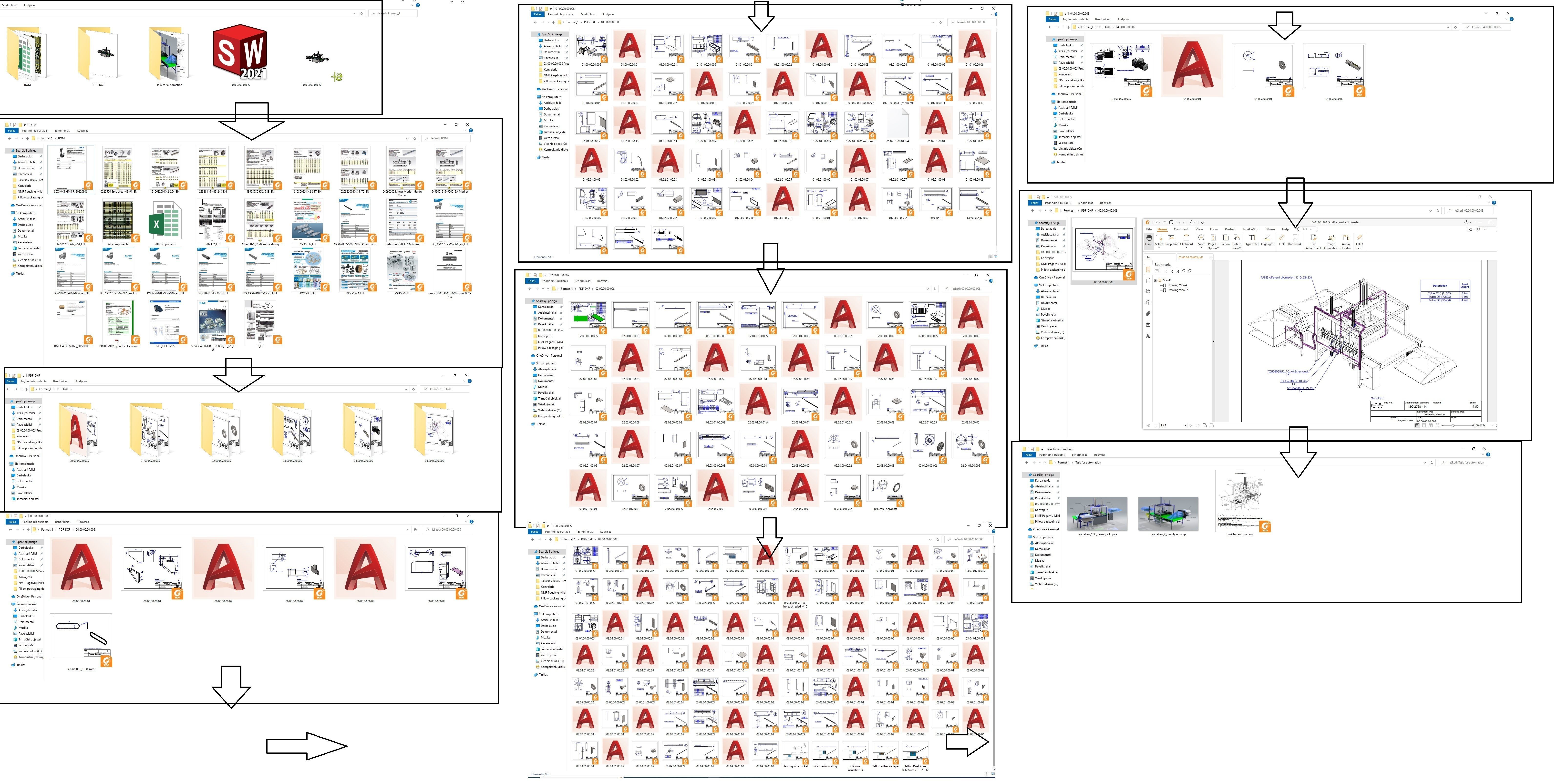Click the Link tool in Foxit ribbon

1282,240
